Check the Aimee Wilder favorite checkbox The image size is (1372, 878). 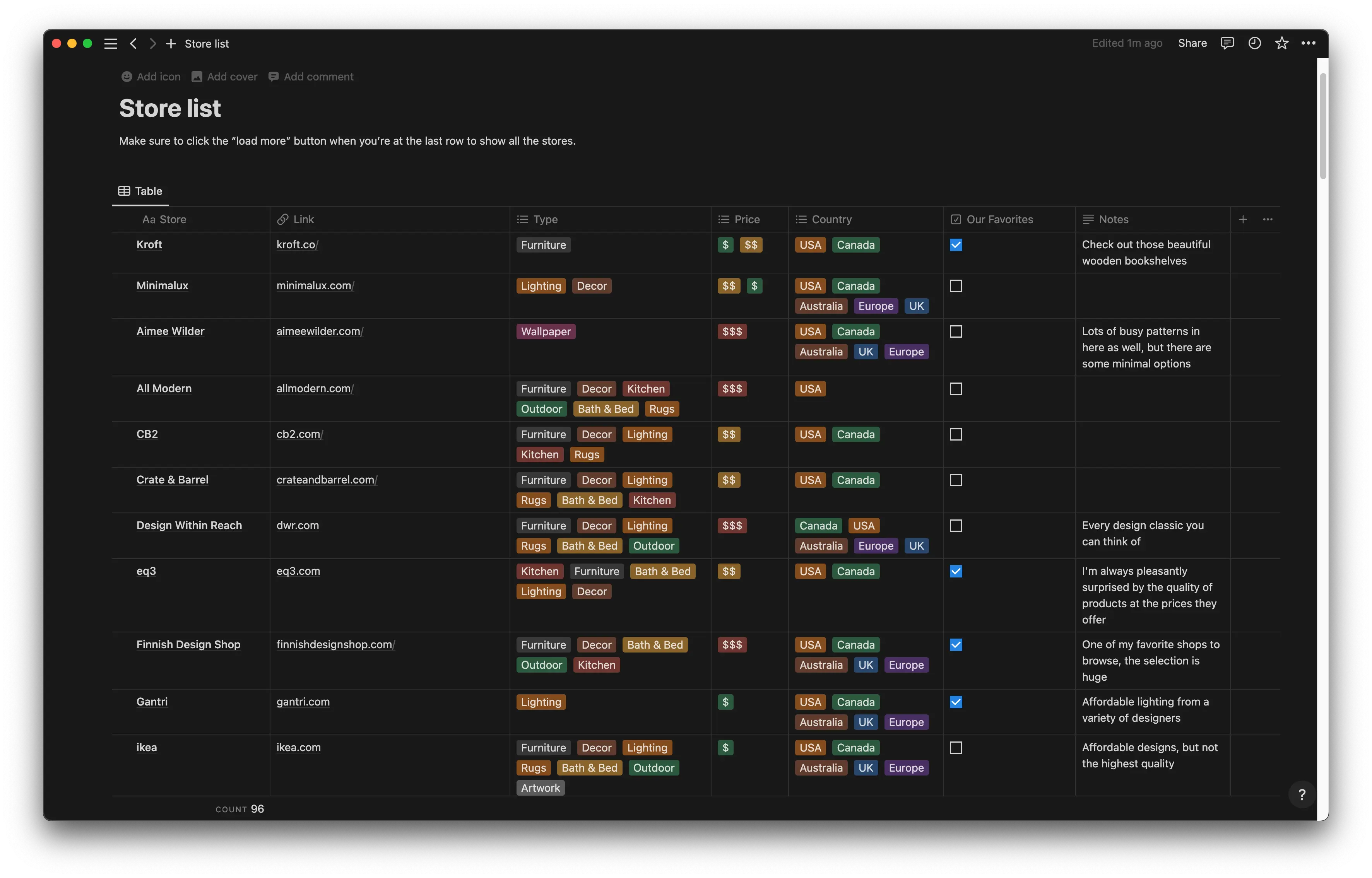tap(956, 332)
